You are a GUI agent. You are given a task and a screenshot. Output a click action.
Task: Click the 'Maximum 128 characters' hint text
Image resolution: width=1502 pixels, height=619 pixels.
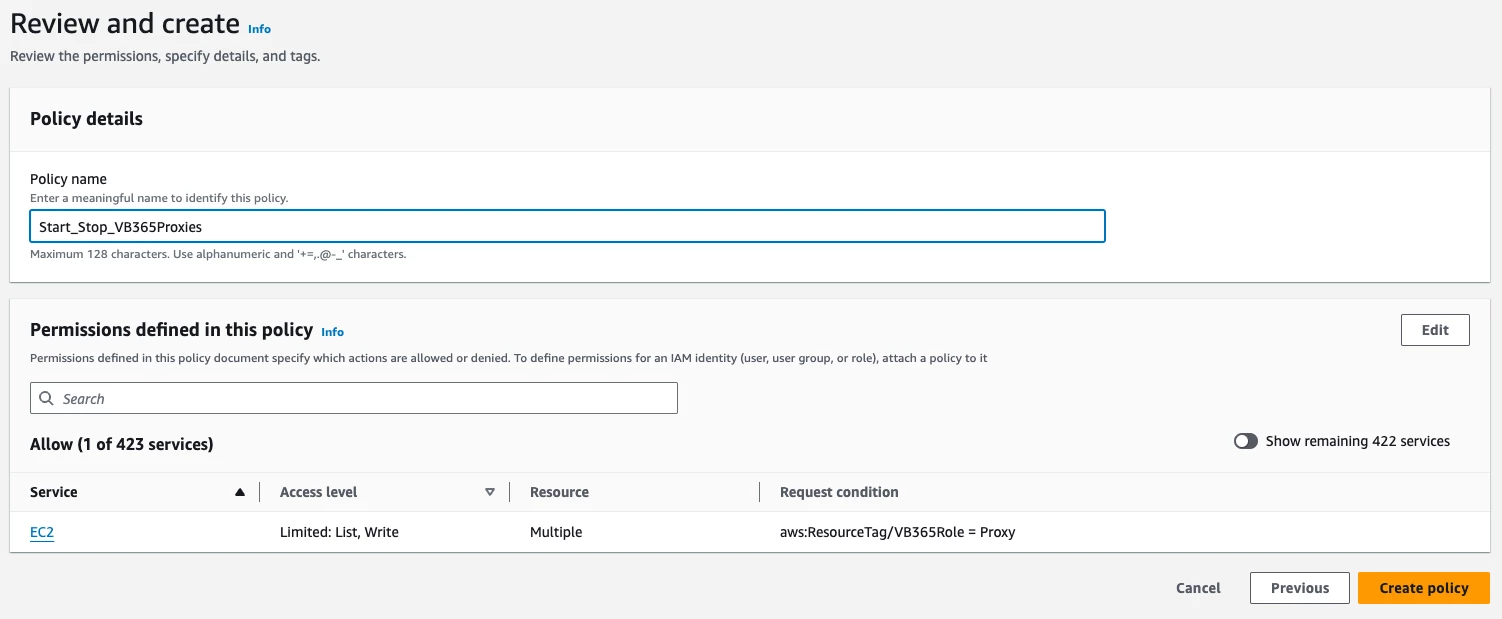tap(218, 254)
